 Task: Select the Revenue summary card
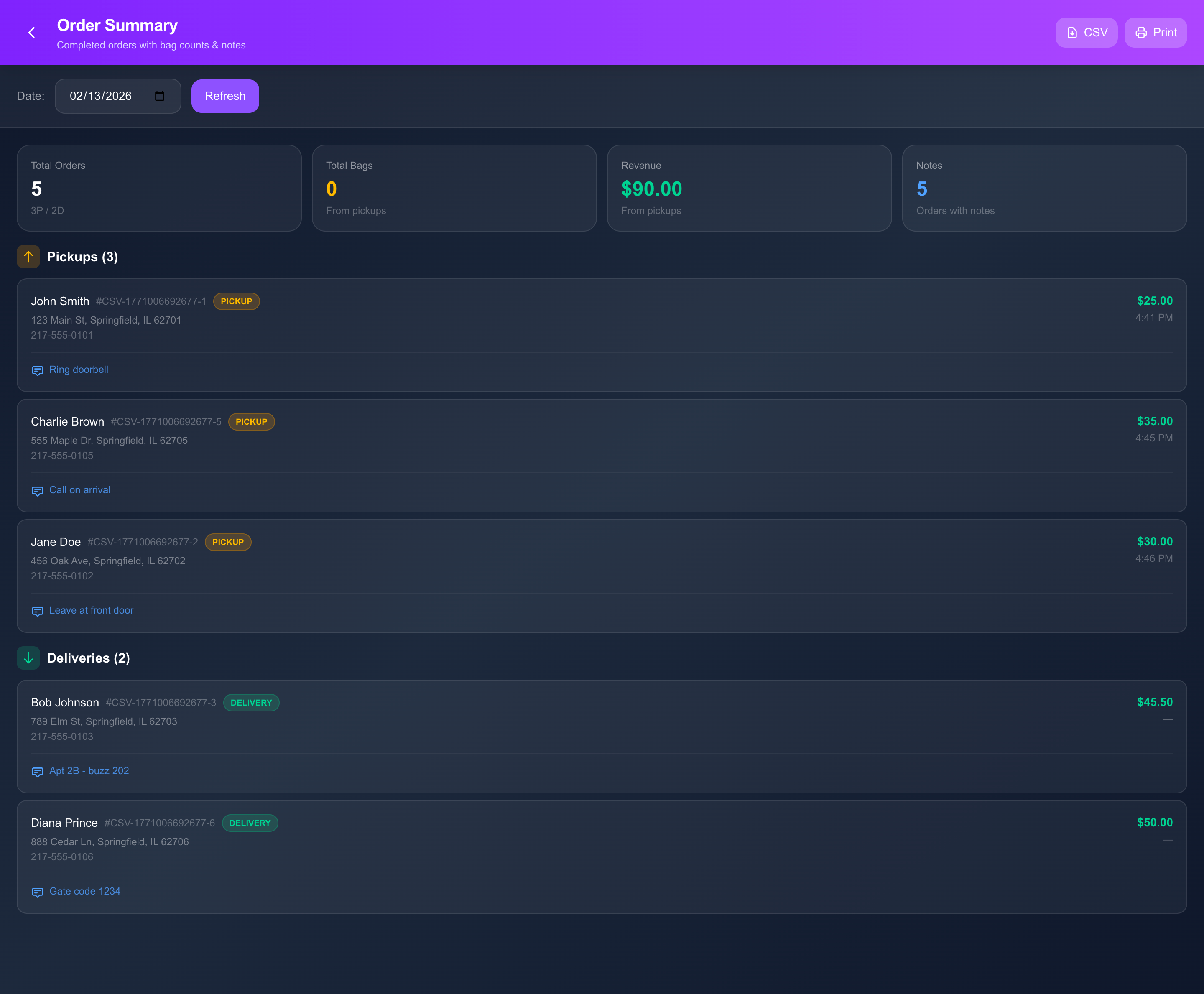click(x=750, y=188)
